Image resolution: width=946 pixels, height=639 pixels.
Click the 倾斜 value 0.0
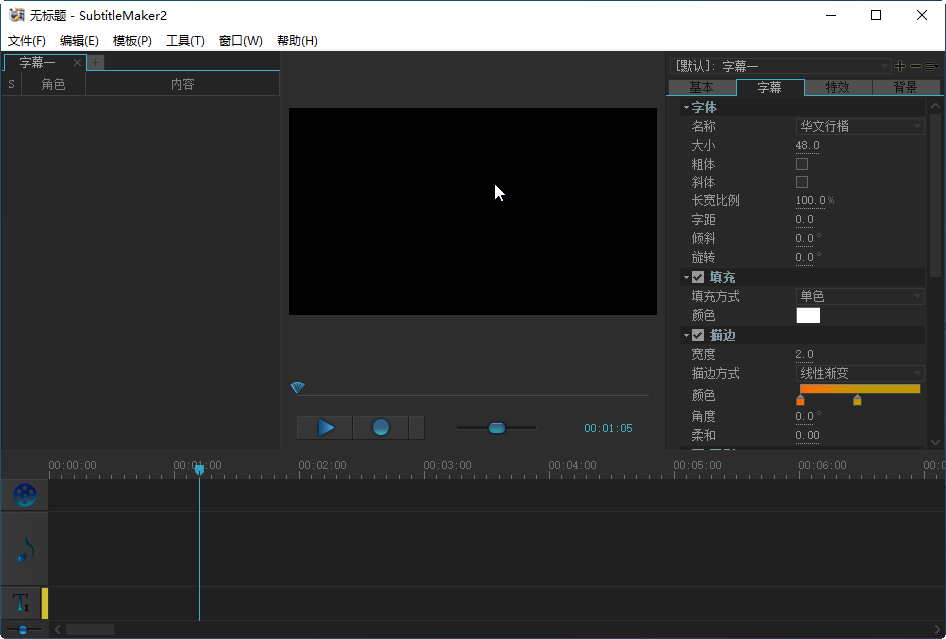click(x=804, y=238)
